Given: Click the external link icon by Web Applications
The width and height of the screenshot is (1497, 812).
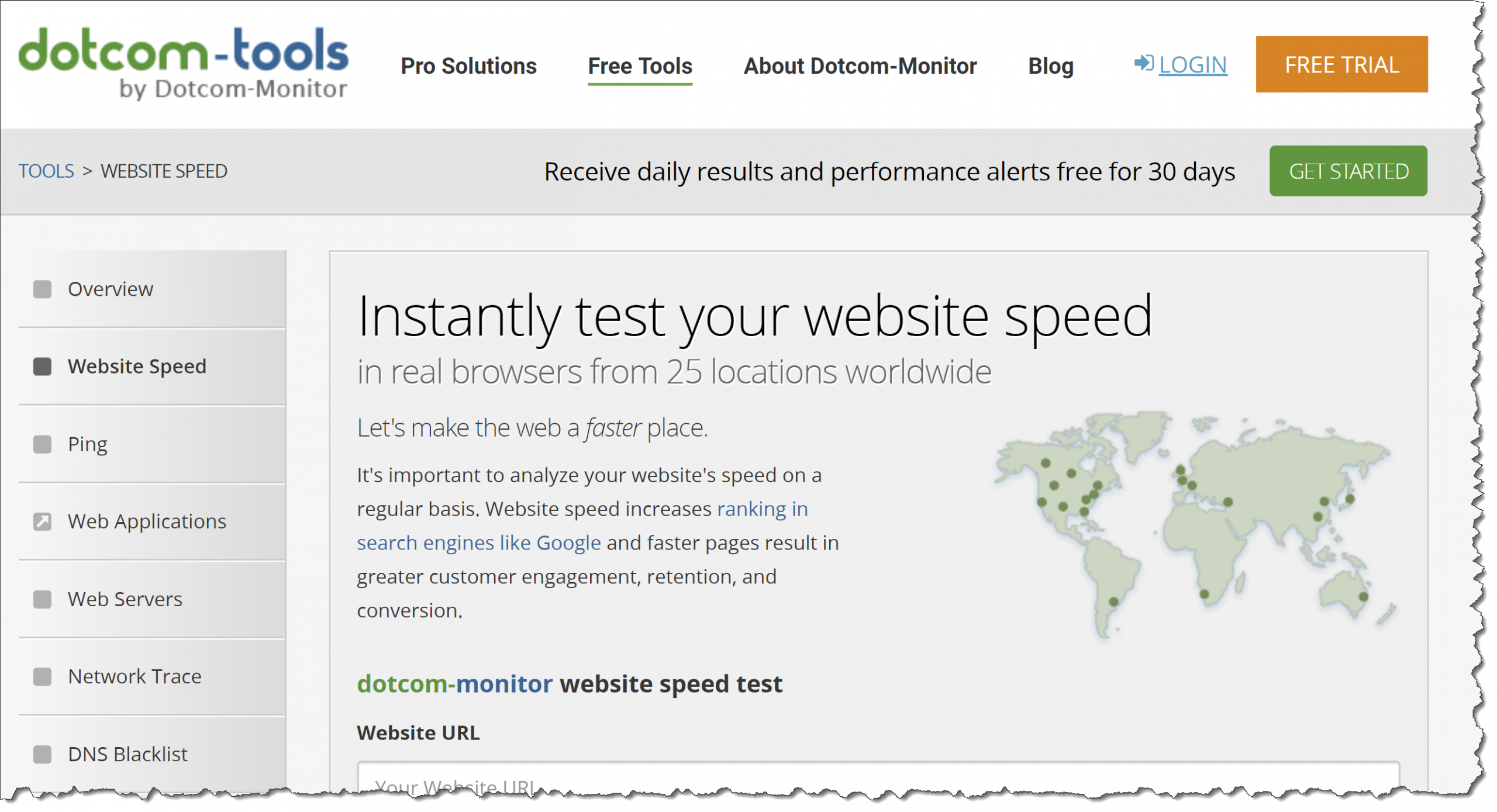Looking at the screenshot, I should click(42, 521).
